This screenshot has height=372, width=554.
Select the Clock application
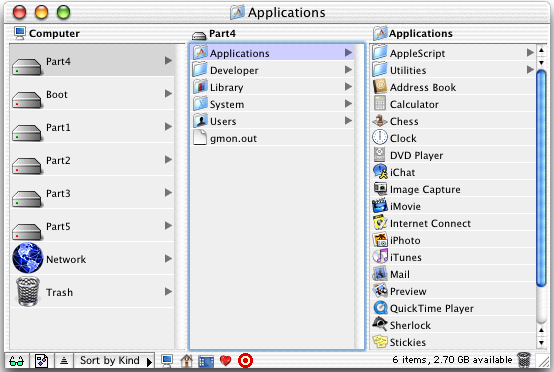[453, 138]
